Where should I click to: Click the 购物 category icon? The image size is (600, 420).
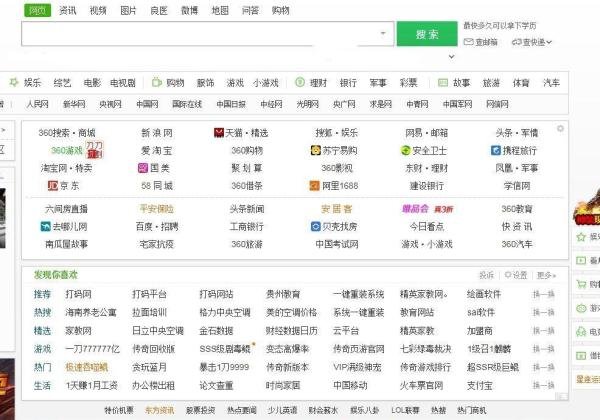[157, 82]
